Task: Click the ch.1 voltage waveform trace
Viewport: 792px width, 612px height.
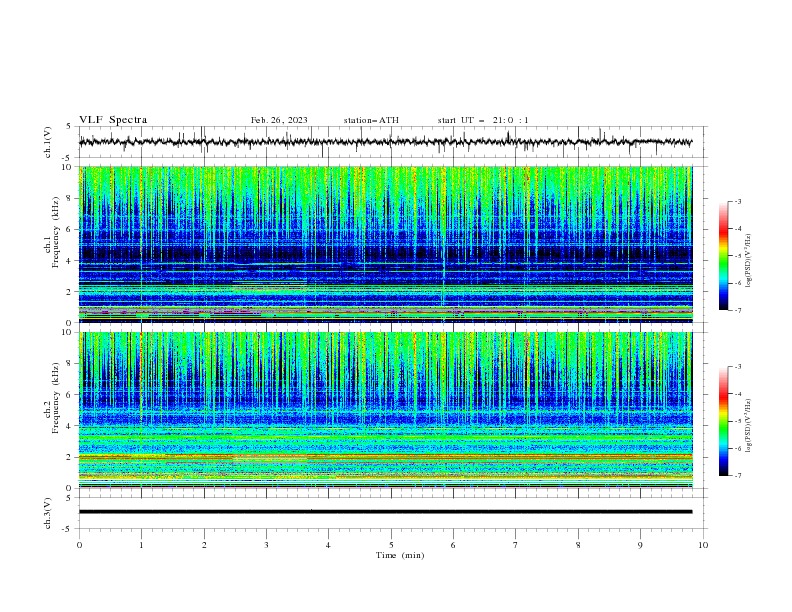Action: pyautogui.click(x=385, y=142)
